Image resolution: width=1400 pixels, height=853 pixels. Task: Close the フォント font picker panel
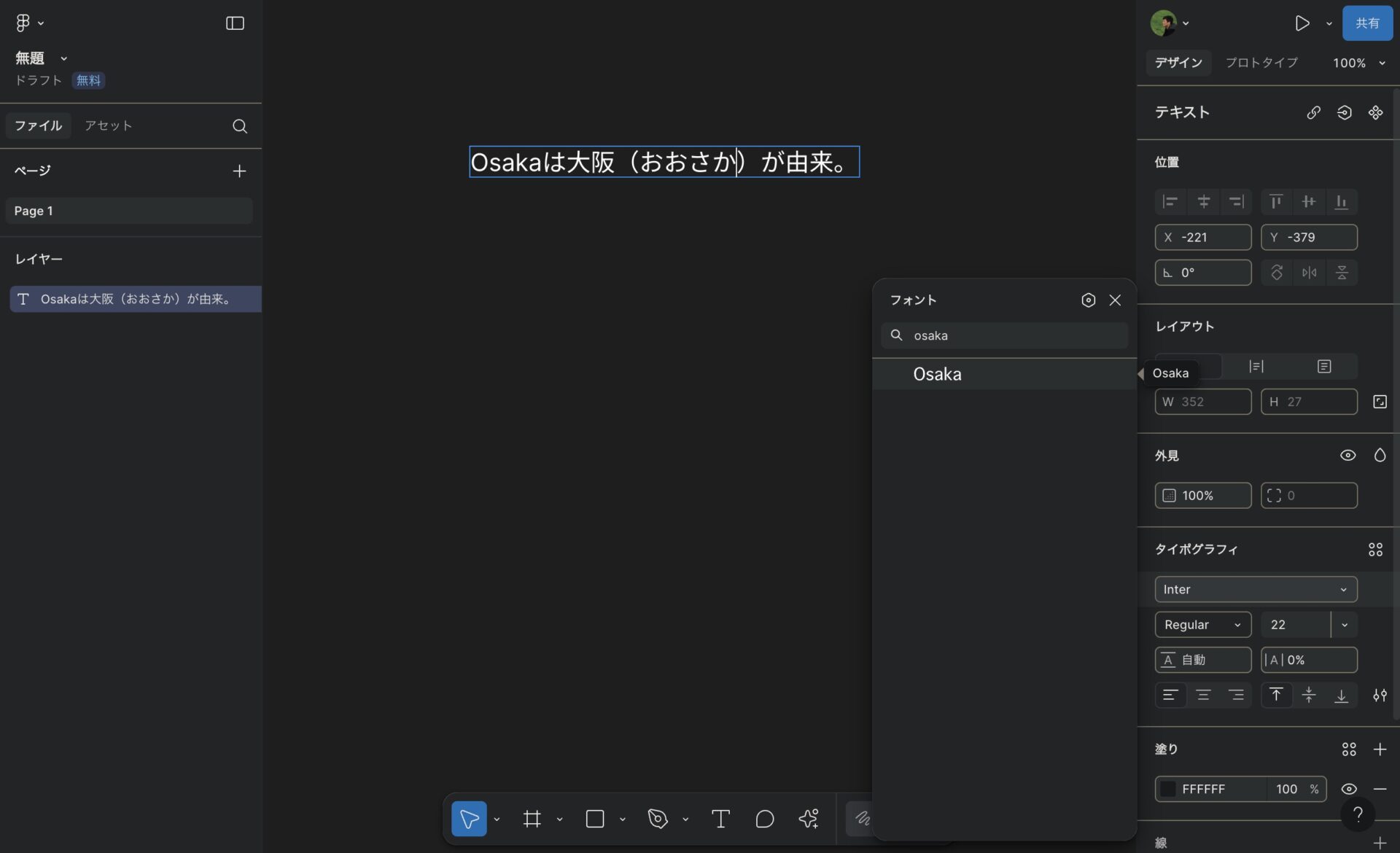coord(1115,300)
